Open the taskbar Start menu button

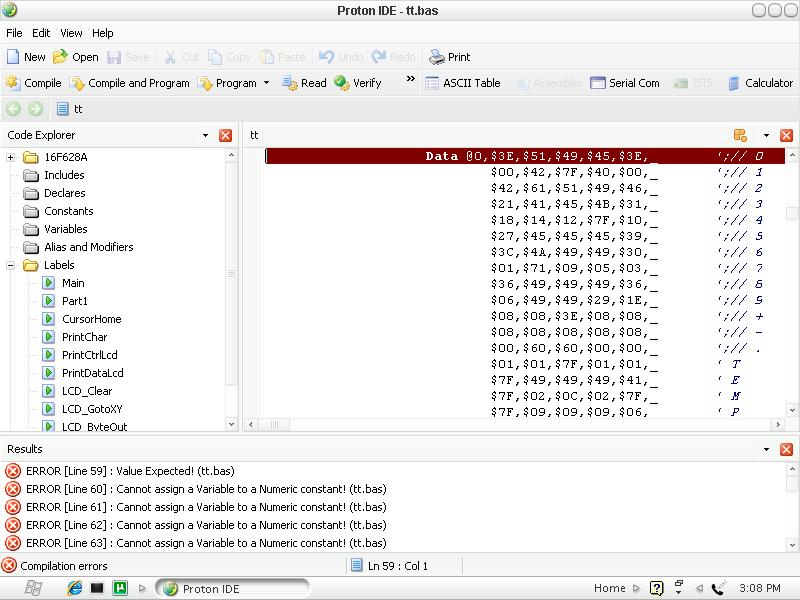(x=33, y=588)
